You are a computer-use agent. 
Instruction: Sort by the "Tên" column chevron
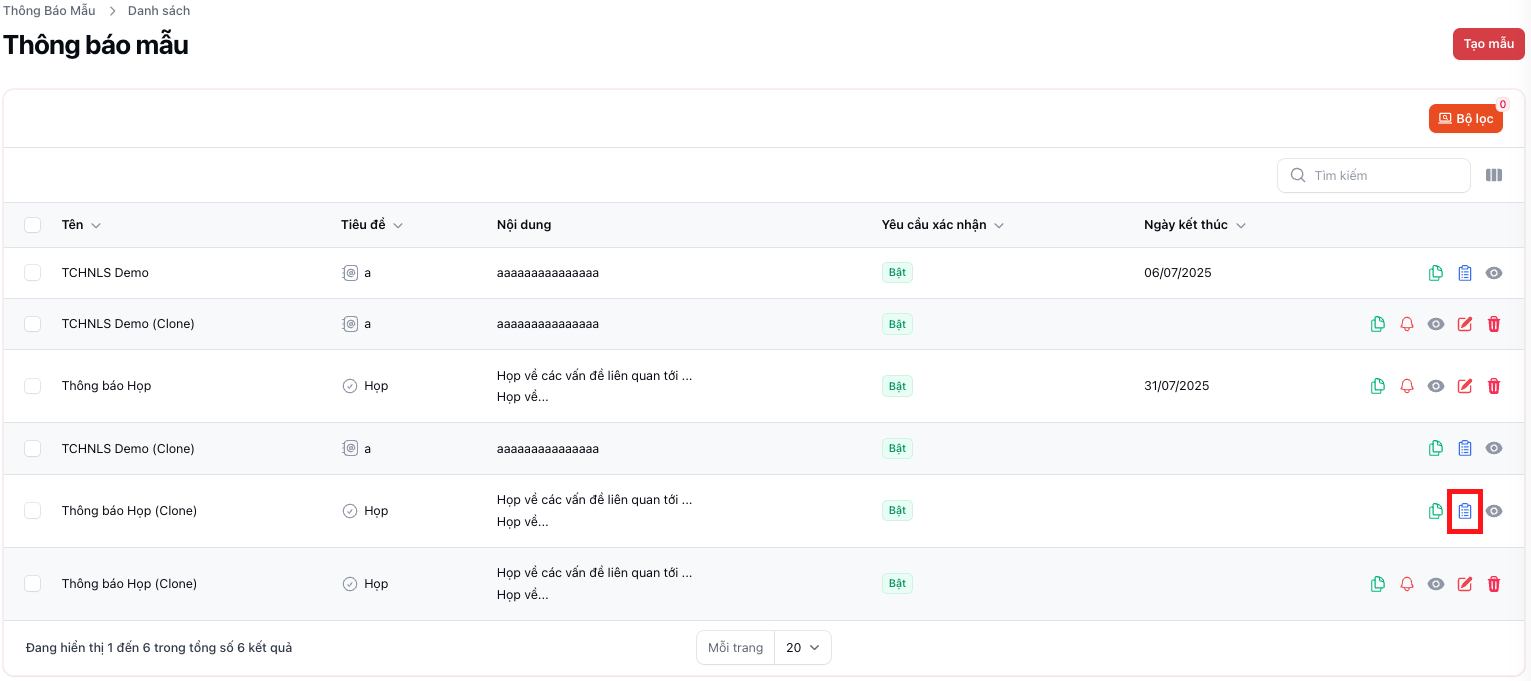[95, 224]
